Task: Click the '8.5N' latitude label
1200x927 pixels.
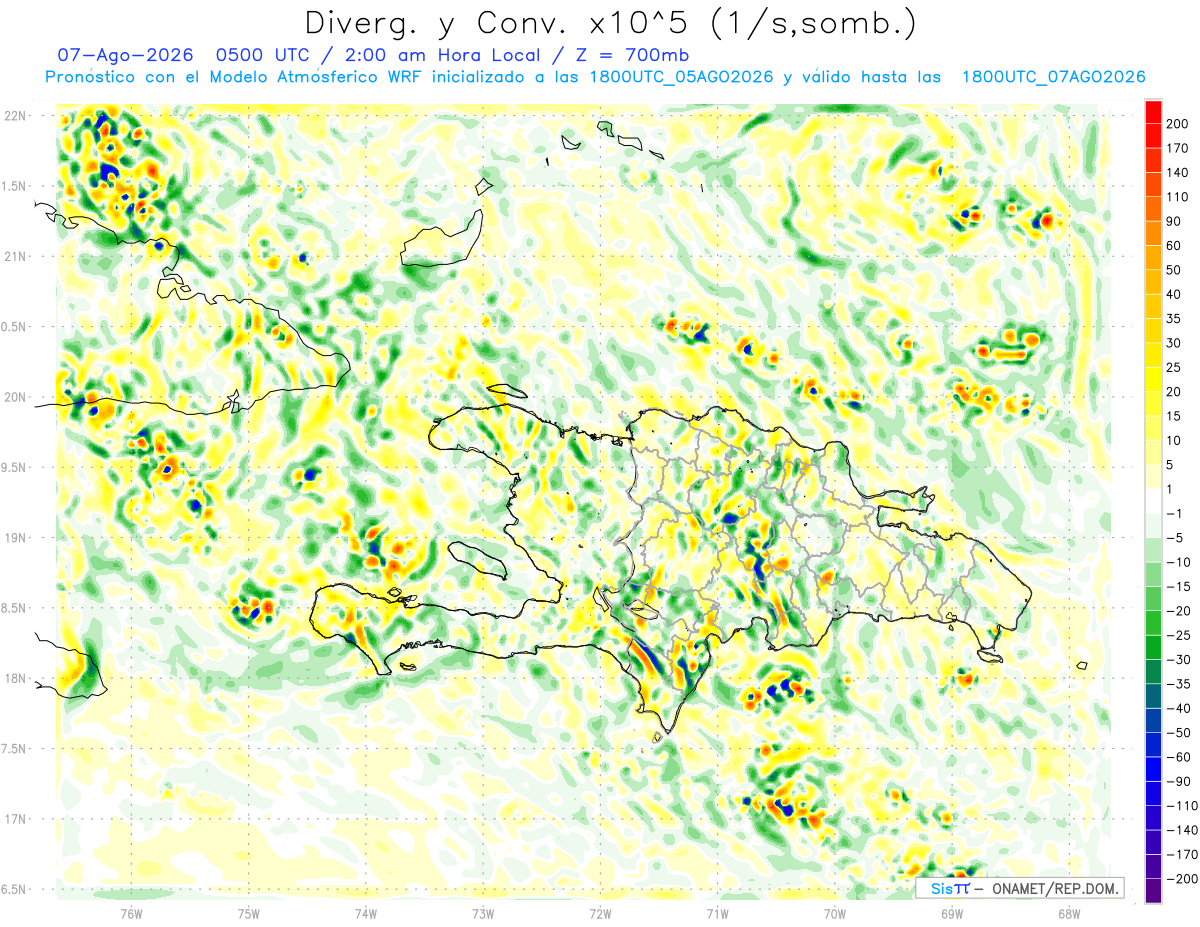Action: (15, 608)
